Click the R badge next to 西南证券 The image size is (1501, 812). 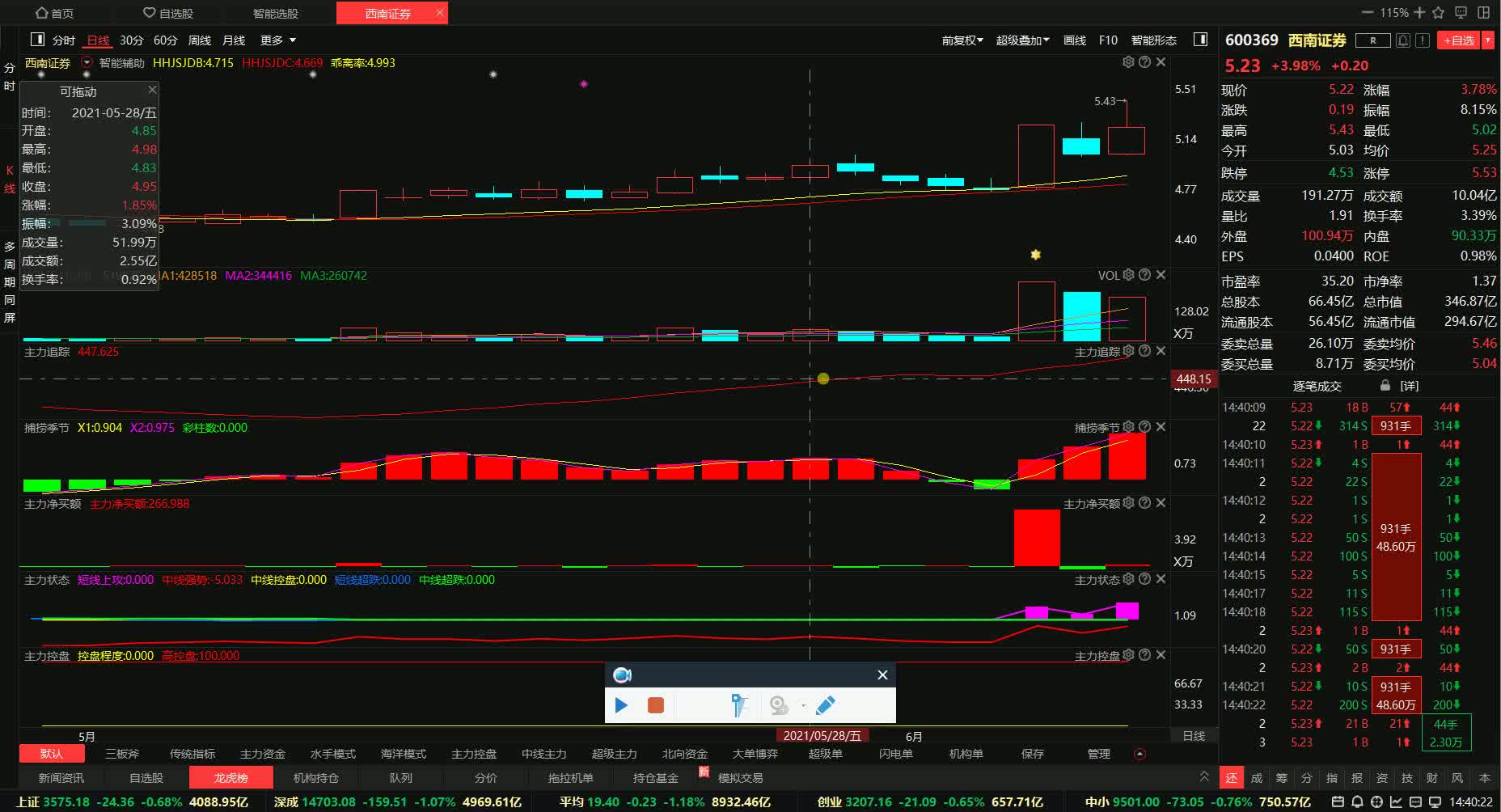[1372, 40]
